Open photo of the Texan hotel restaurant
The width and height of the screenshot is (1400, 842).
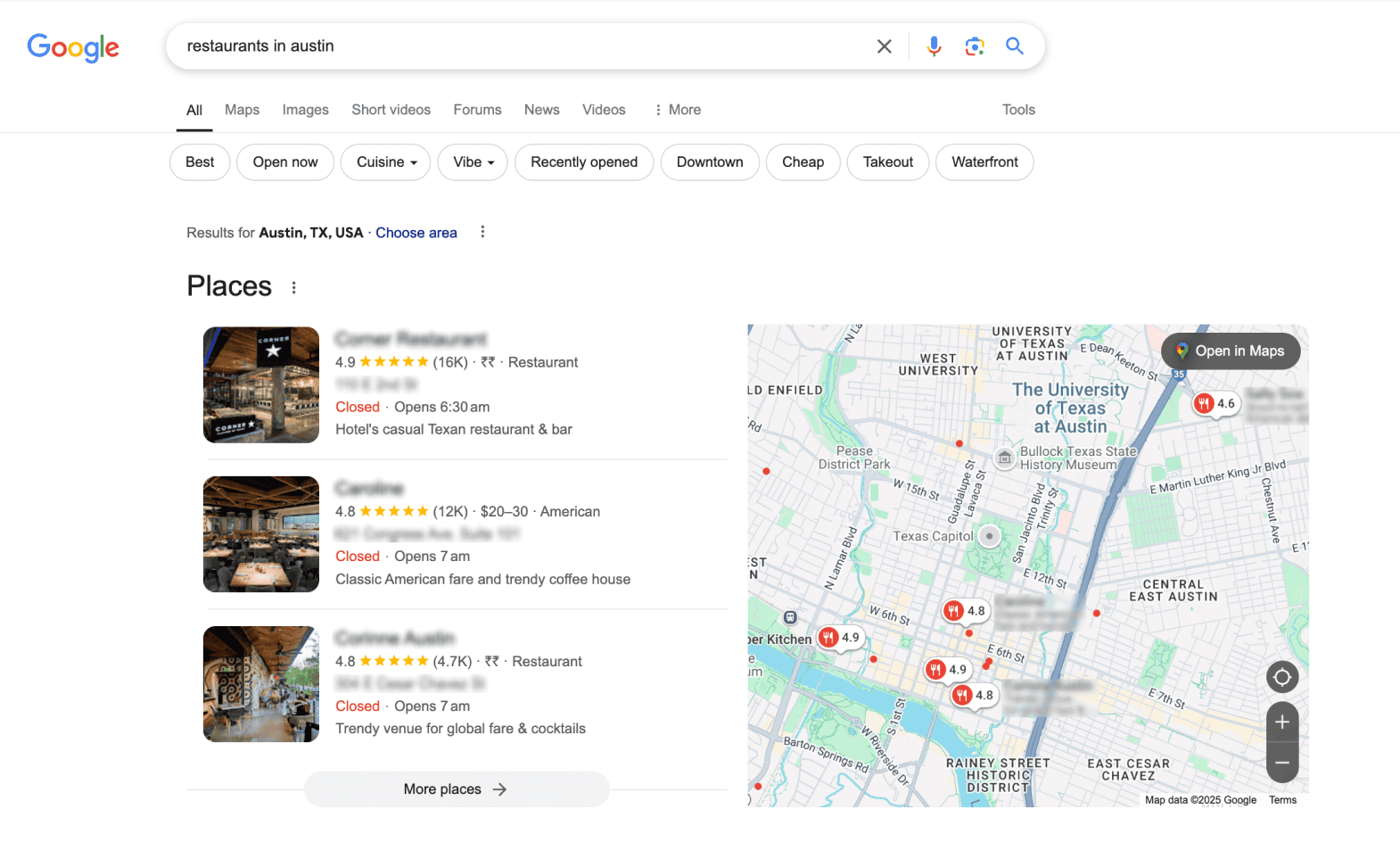point(261,385)
